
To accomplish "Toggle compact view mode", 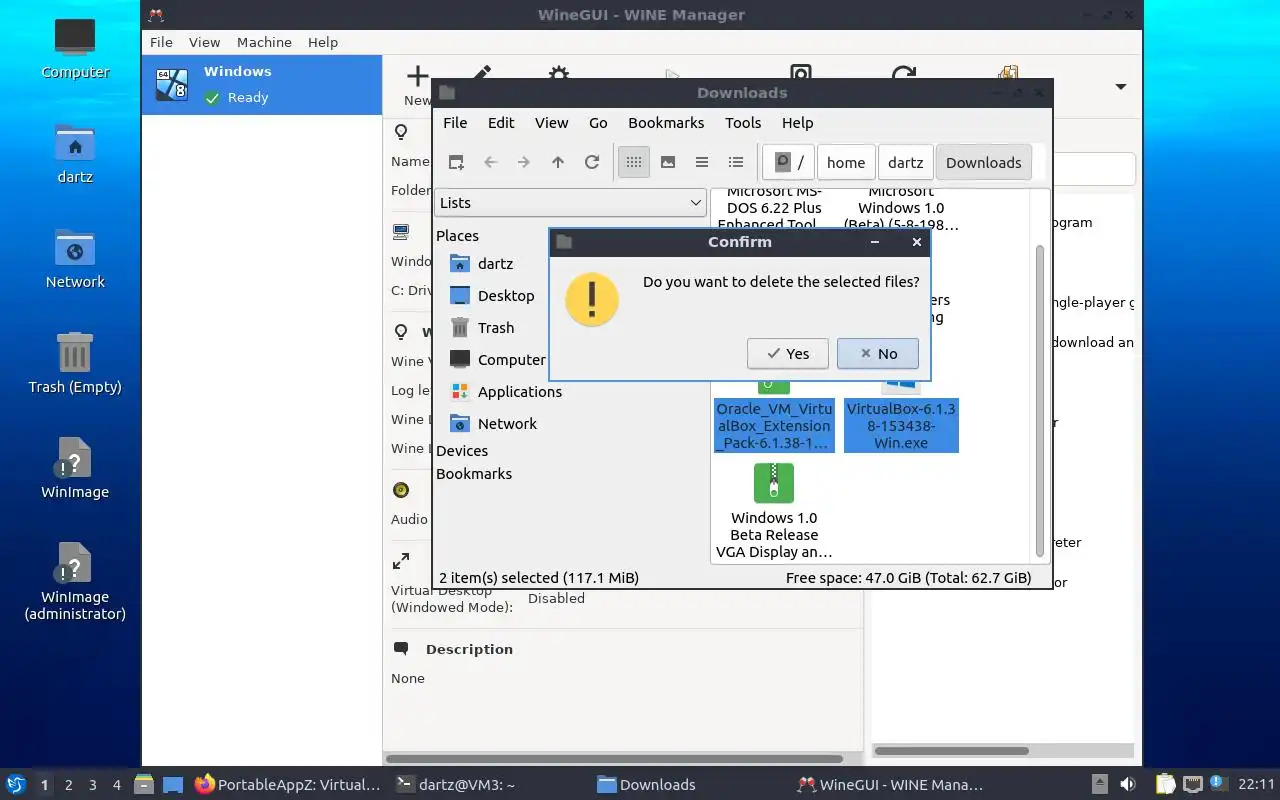I will [x=702, y=162].
